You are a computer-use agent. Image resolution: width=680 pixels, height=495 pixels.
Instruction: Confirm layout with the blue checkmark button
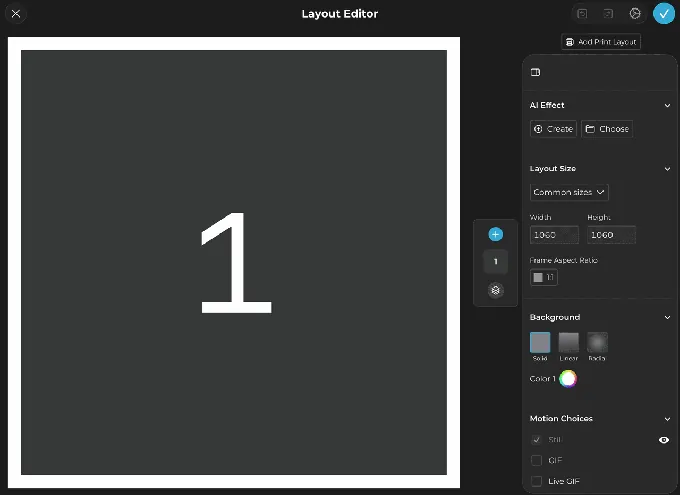pyautogui.click(x=664, y=13)
